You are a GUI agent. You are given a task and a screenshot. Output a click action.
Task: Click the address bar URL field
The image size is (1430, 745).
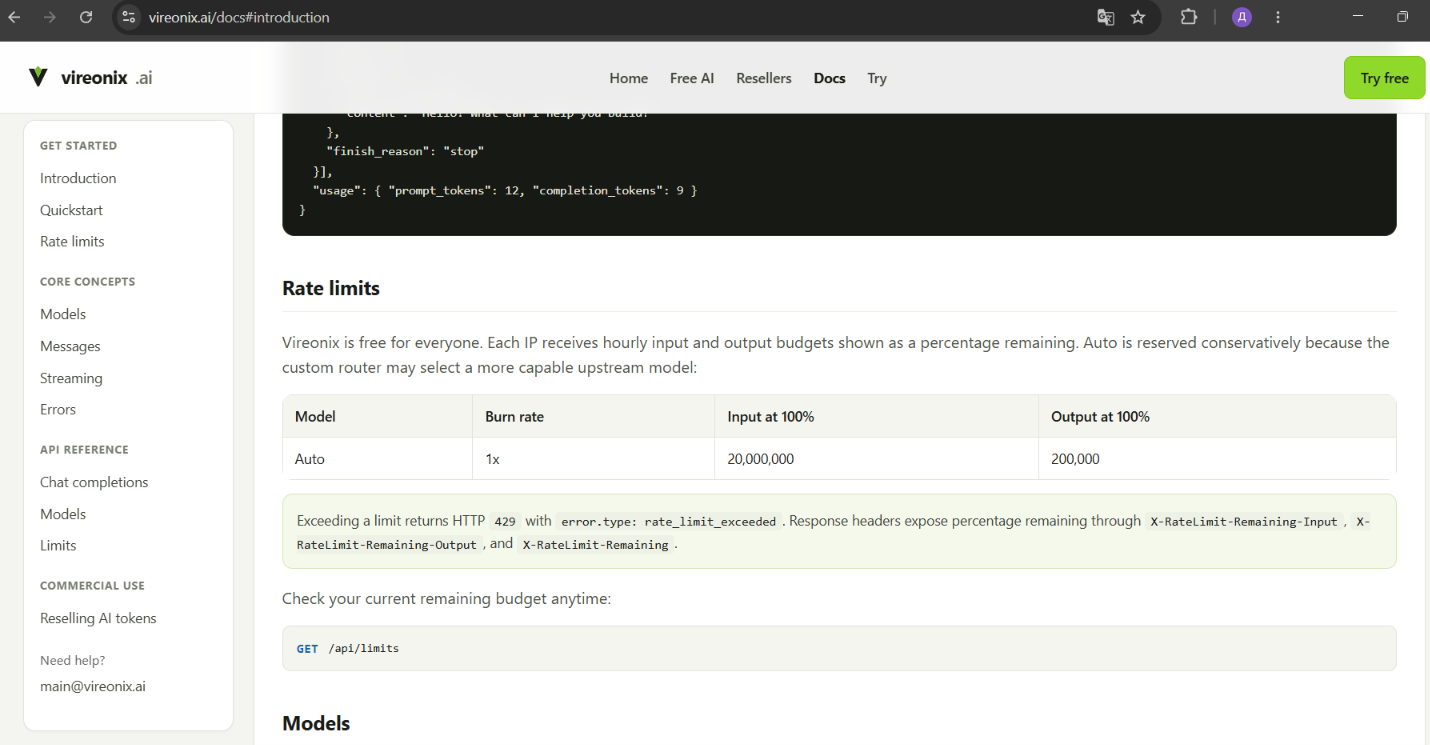[600, 17]
